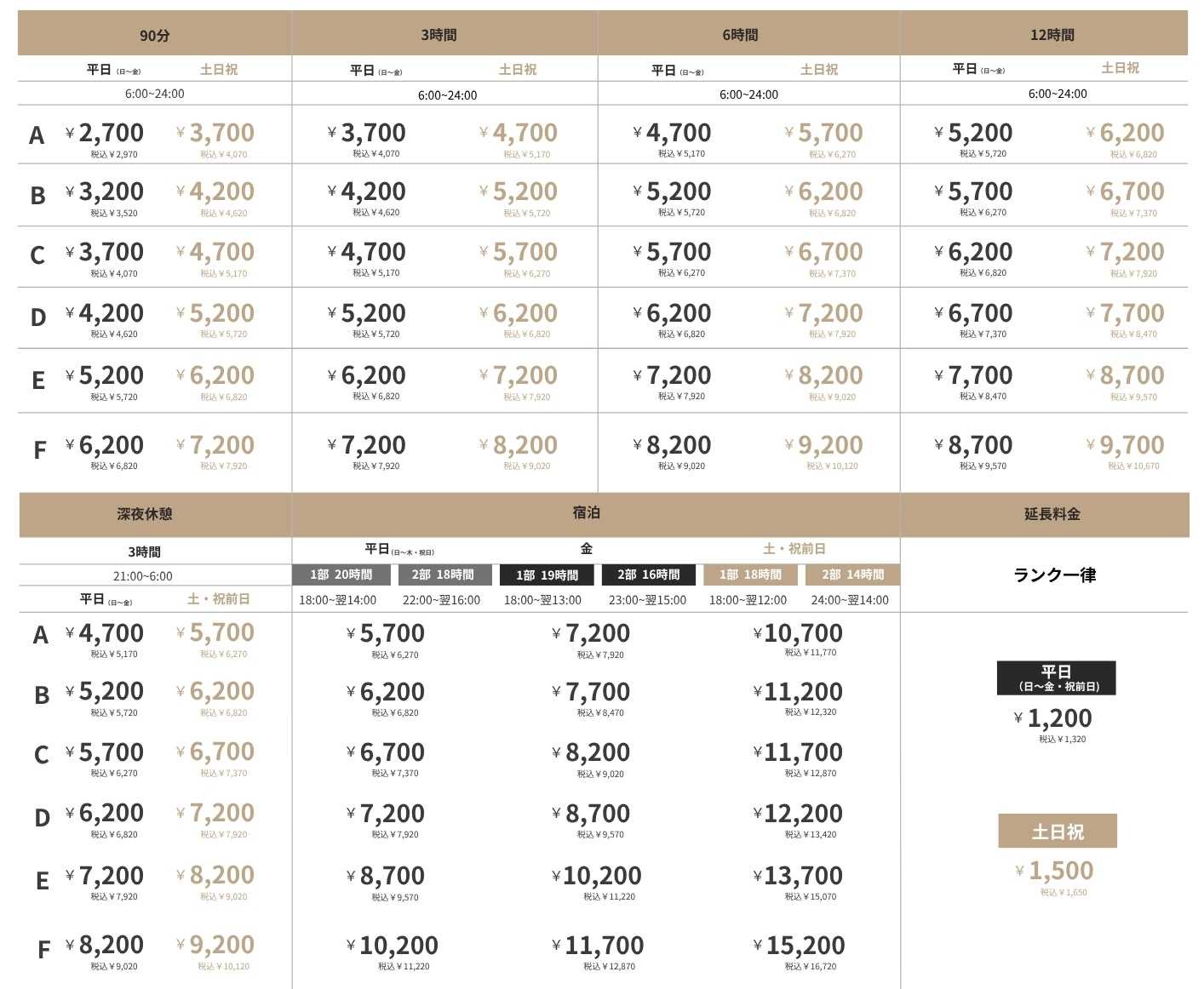This screenshot has height=989, width=1204.
Task: Click the tan 土日祝 extension fee badge
Action: click(1058, 832)
